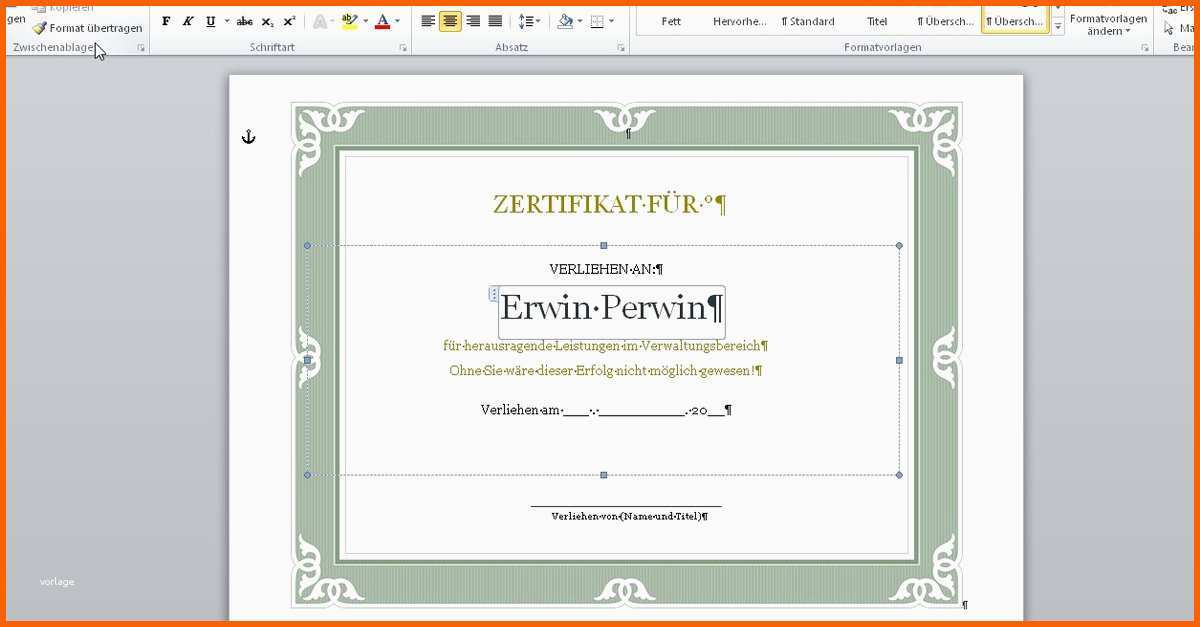Toggle the centered alignment button

click(x=450, y=21)
